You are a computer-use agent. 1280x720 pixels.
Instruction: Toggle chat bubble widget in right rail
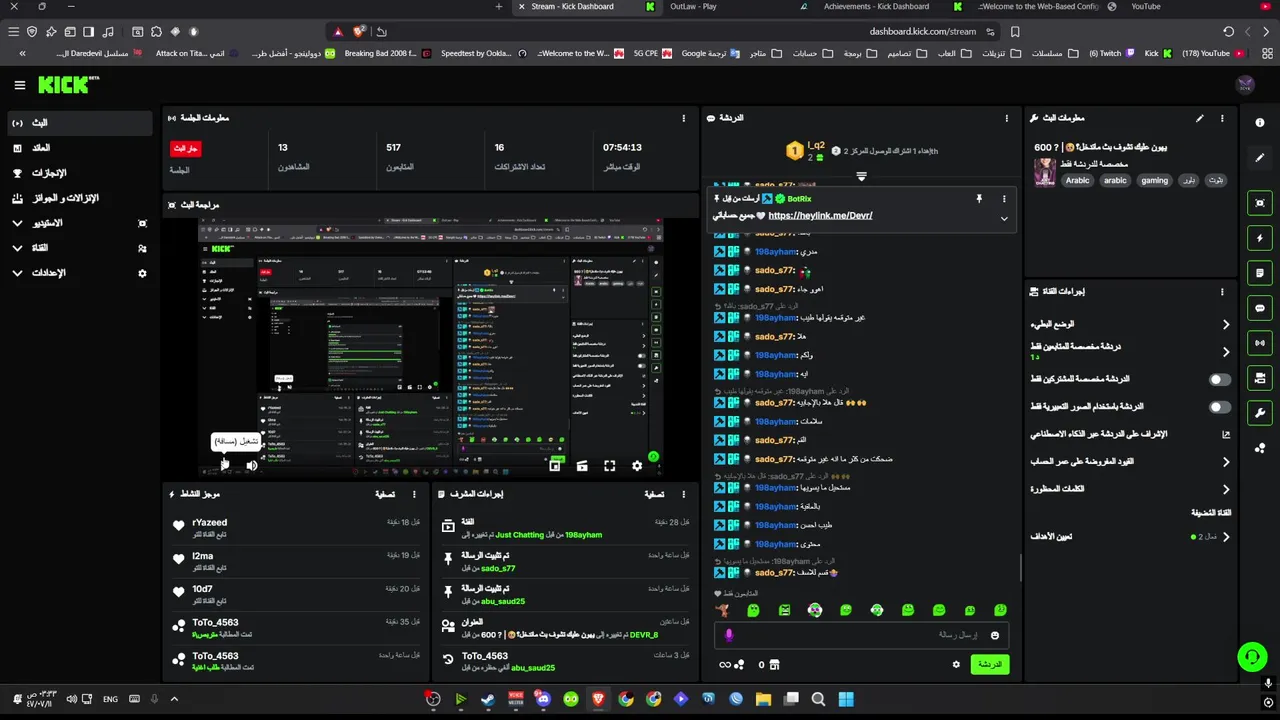1260,308
